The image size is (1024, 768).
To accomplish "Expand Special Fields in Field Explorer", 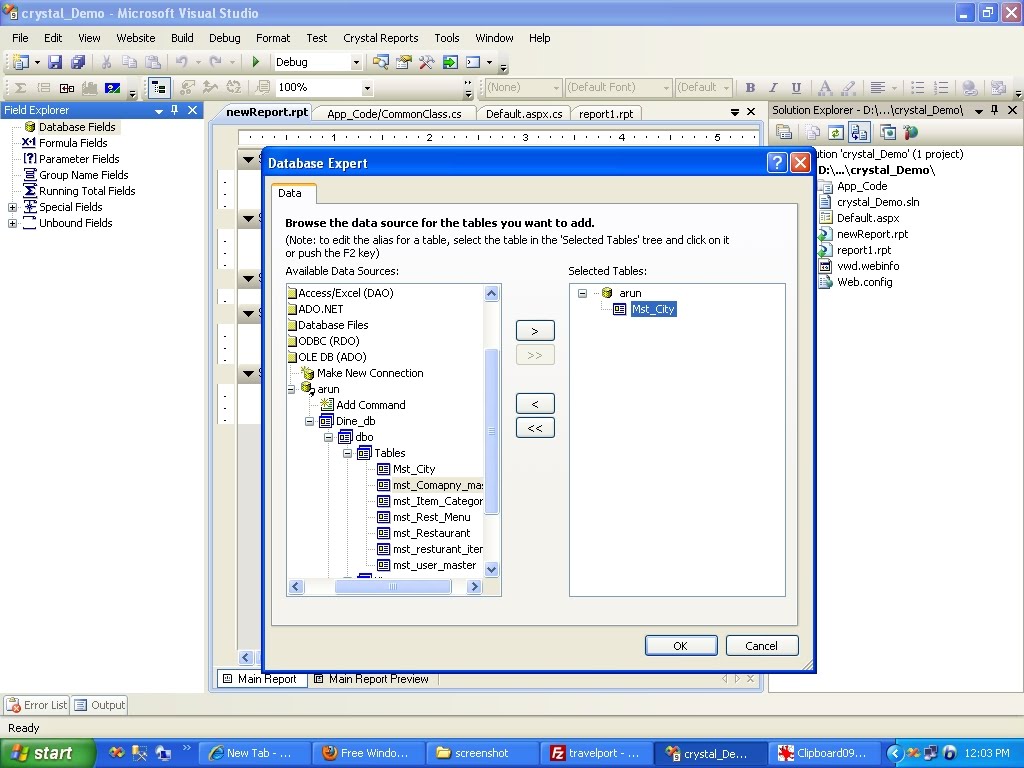I will click(10, 207).
